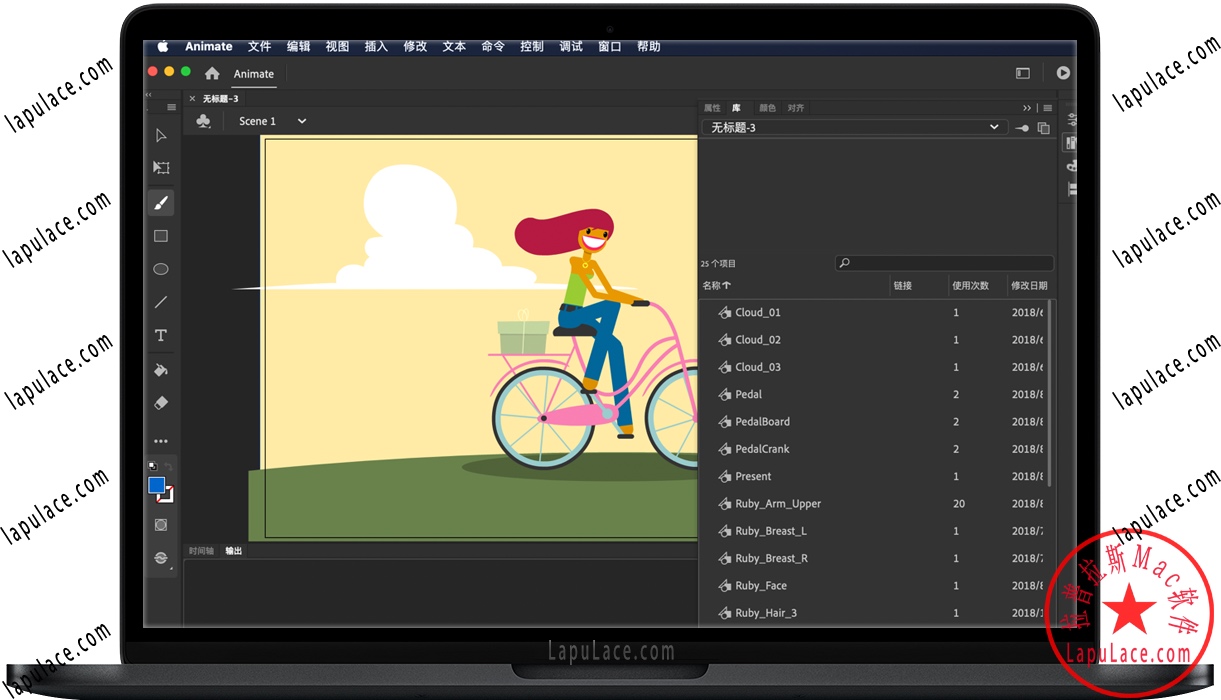The height and width of the screenshot is (700, 1221).
Task: Open the Scene 1 dropdown
Action: click(x=299, y=120)
